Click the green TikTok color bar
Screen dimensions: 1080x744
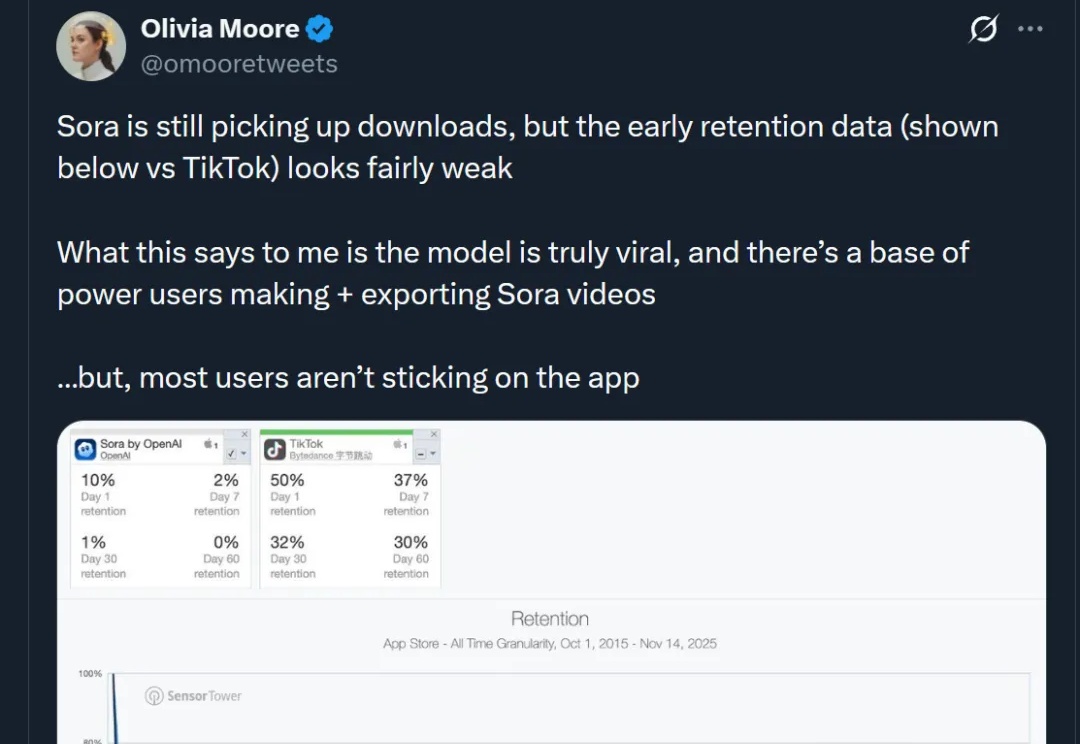point(335,432)
